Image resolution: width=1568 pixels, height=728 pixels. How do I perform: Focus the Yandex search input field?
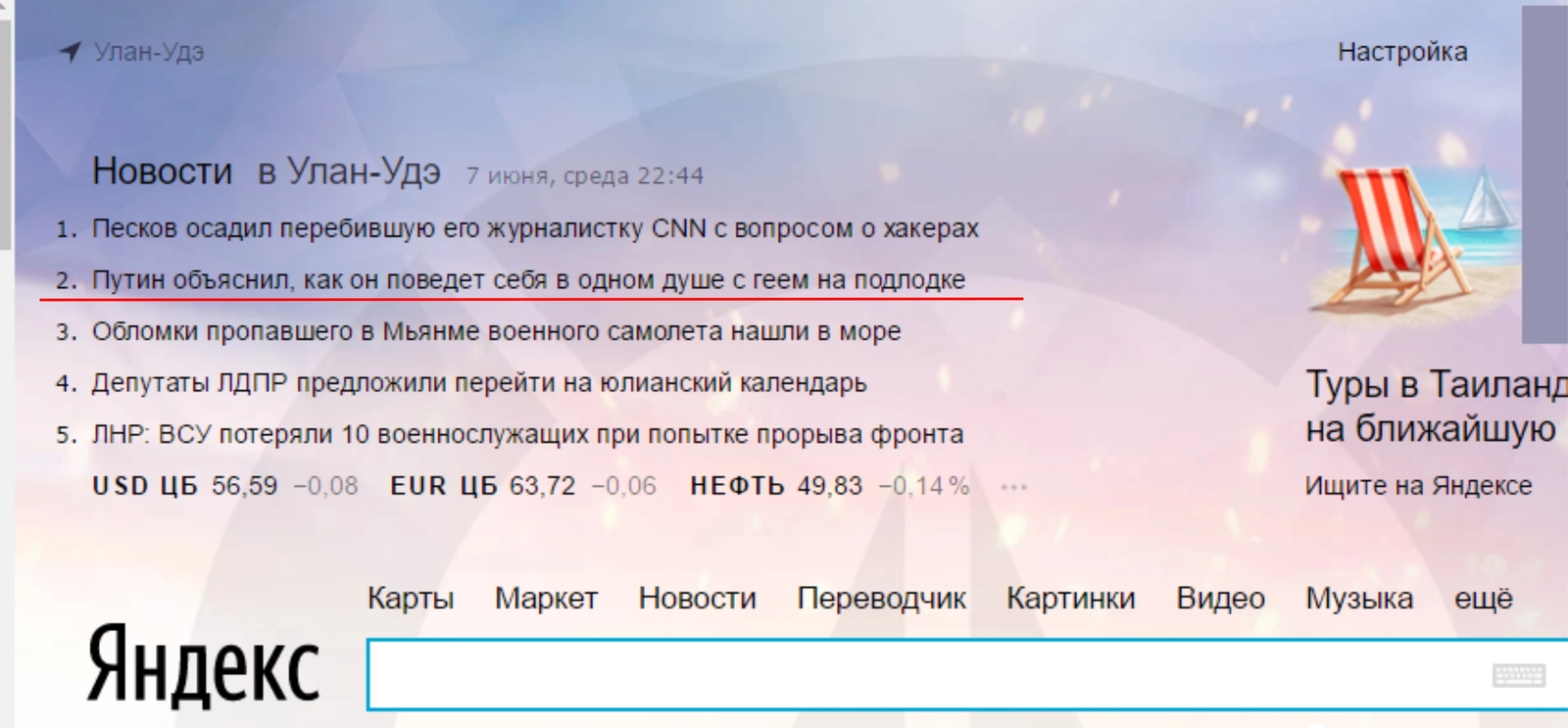(x=967, y=674)
